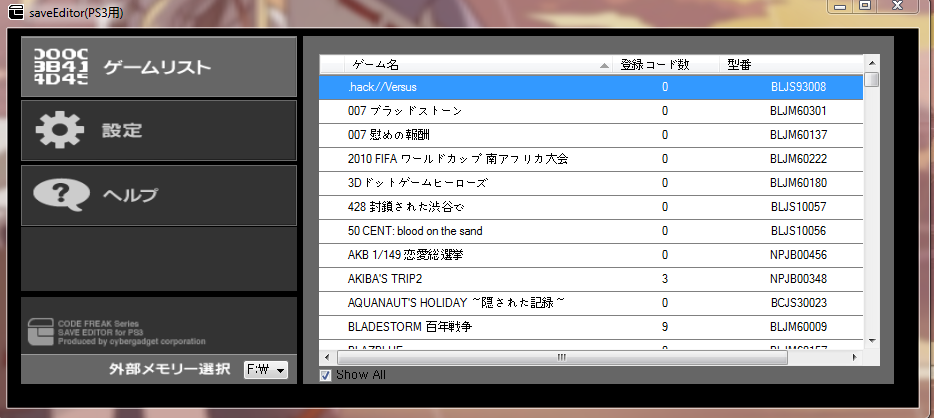934x418 pixels.
Task: Select the .hack//Versus row
Action: [x=591, y=87]
